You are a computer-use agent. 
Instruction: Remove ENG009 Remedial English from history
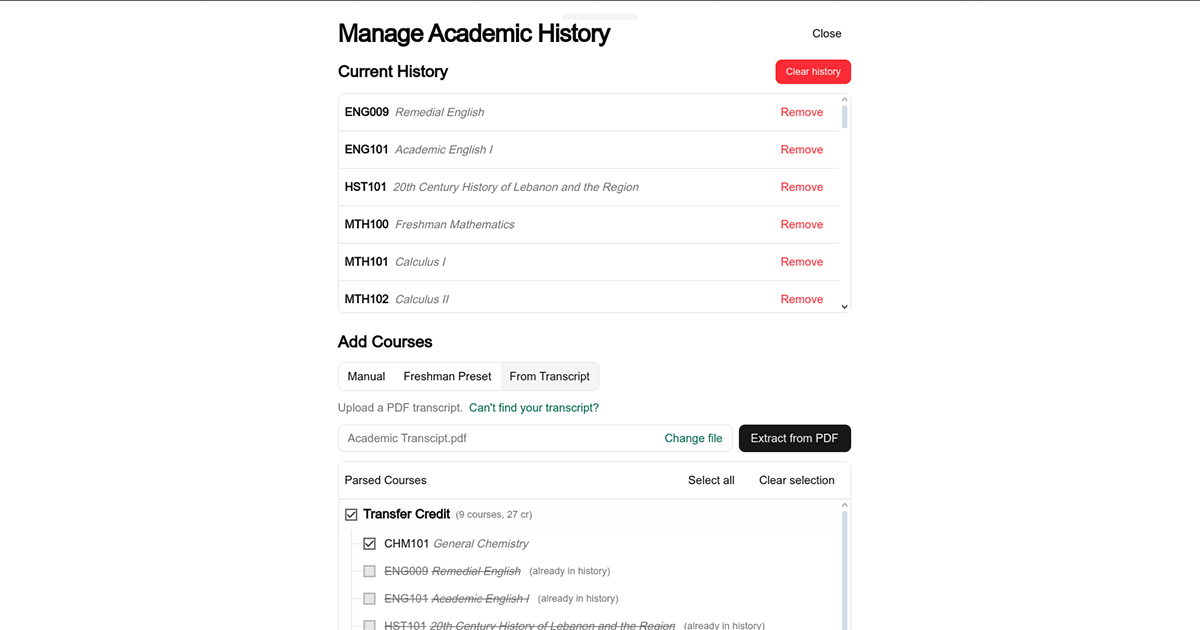(x=801, y=112)
